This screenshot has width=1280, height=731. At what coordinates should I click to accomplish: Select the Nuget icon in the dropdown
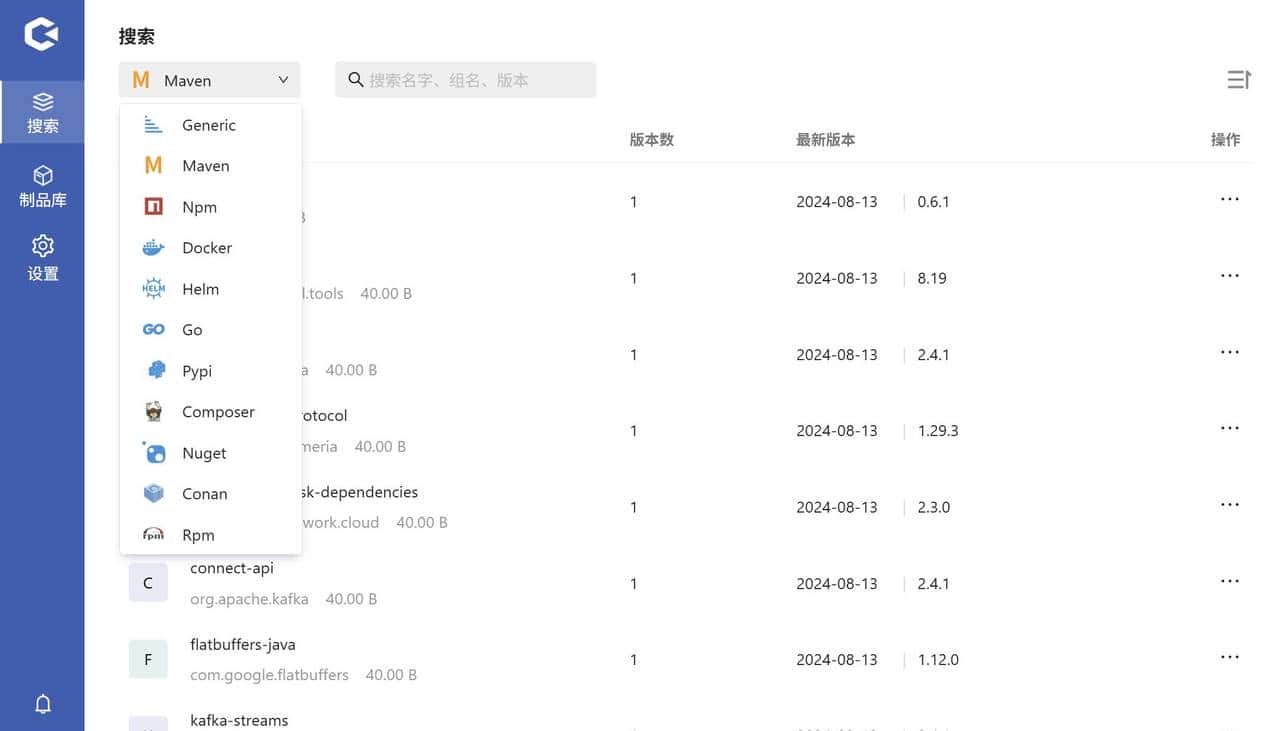coord(153,452)
